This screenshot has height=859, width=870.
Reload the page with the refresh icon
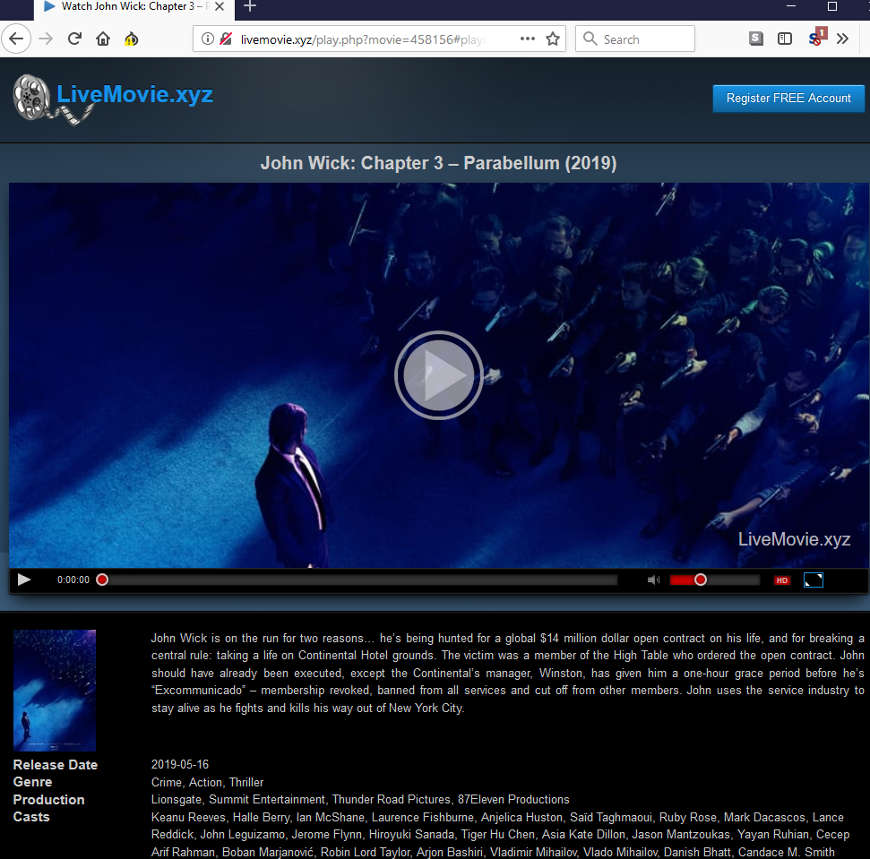74,39
